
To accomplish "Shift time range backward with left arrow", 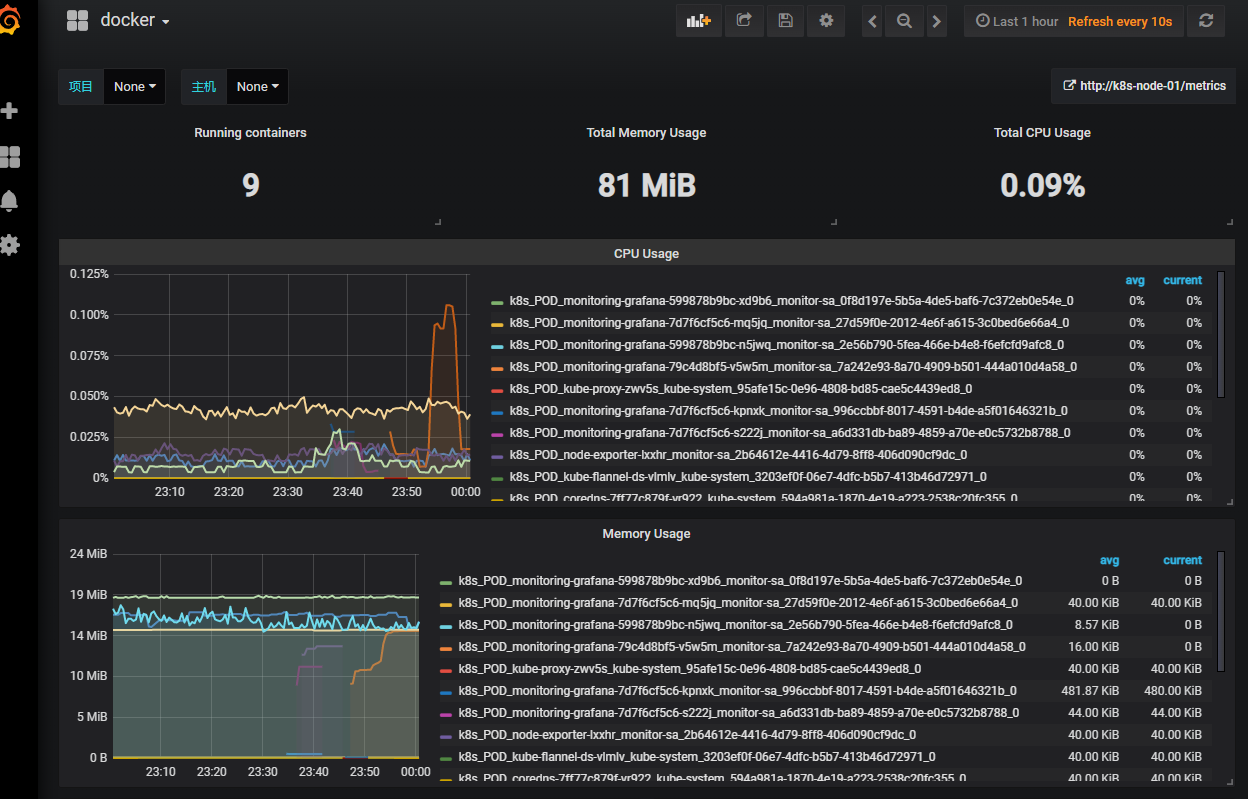I will click(x=873, y=21).
